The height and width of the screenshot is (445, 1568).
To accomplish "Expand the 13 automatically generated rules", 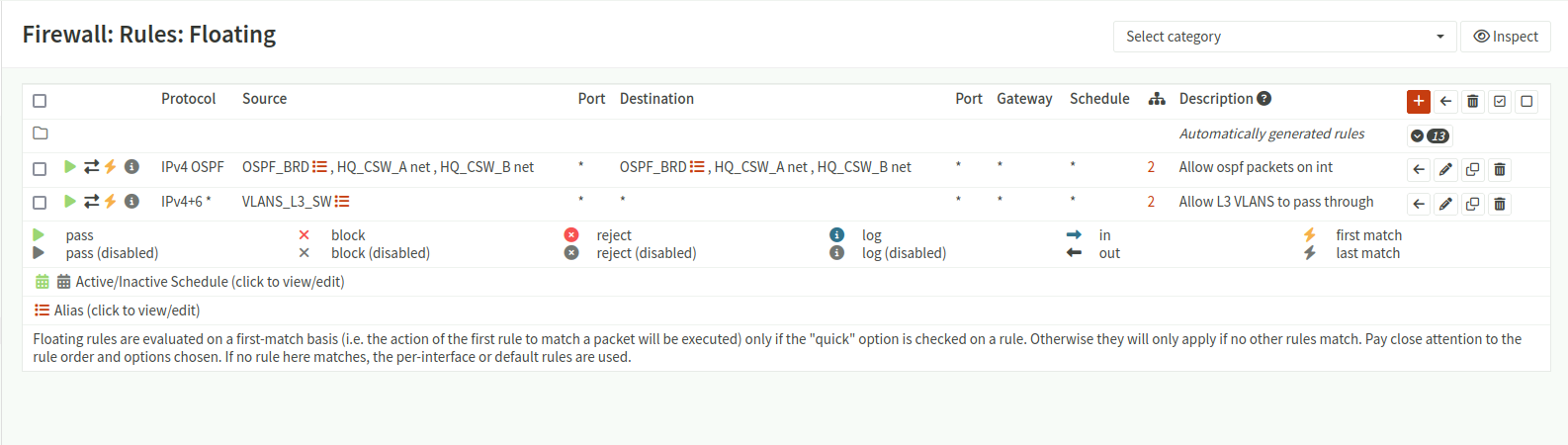I will click(1429, 135).
